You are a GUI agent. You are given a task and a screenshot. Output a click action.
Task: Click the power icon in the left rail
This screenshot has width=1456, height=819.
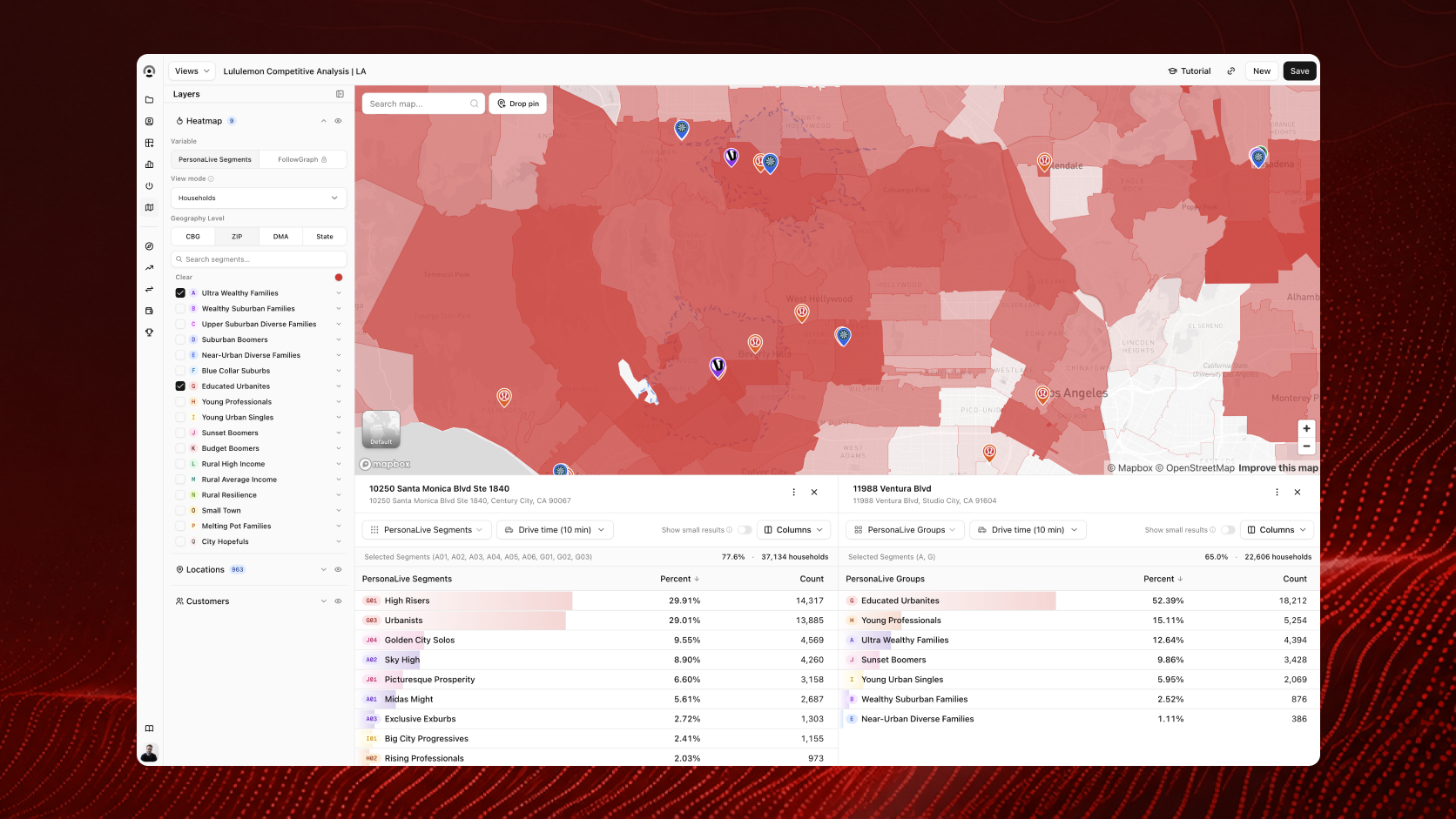(x=149, y=185)
